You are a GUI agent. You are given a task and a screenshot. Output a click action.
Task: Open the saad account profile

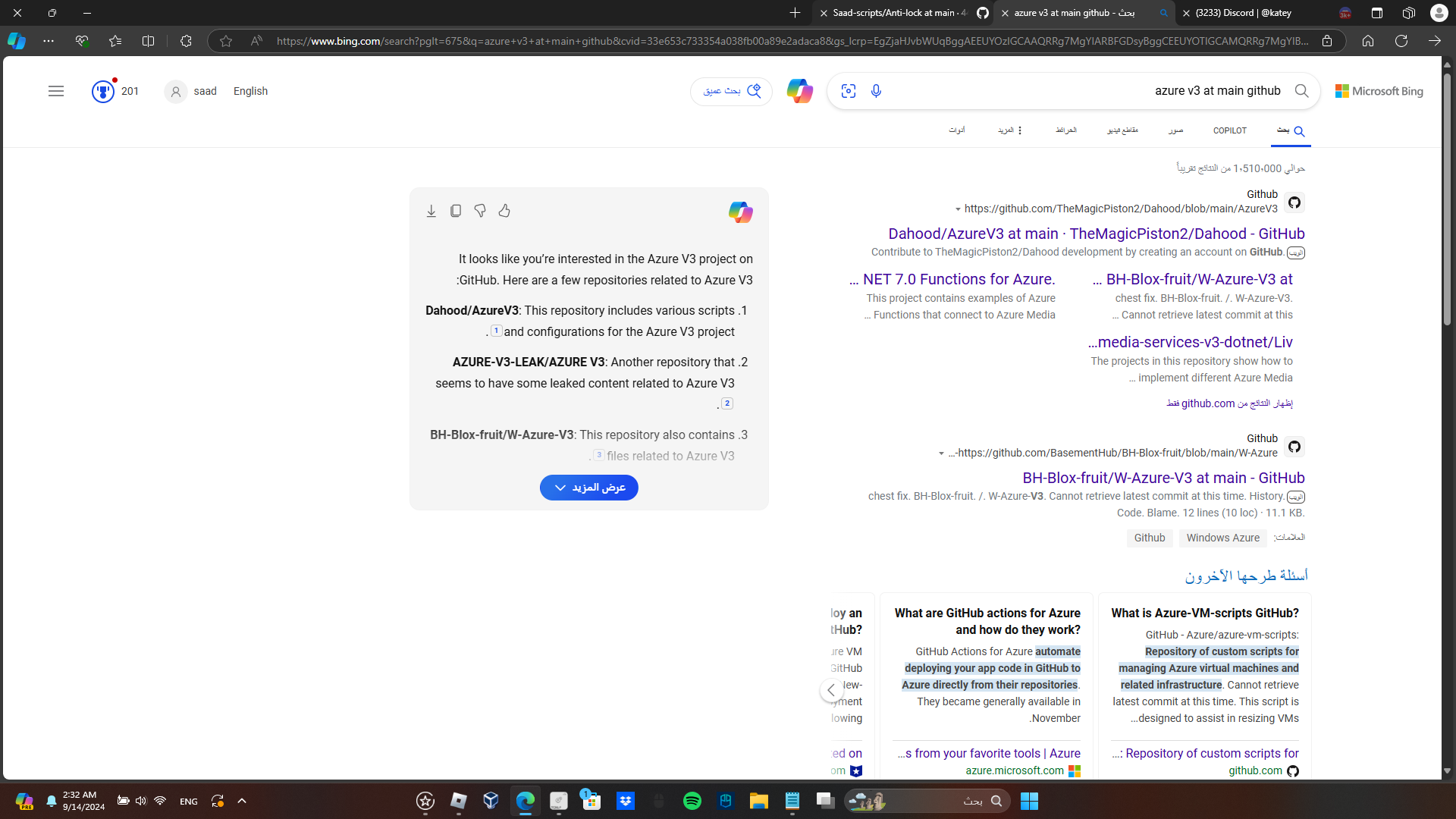191,91
